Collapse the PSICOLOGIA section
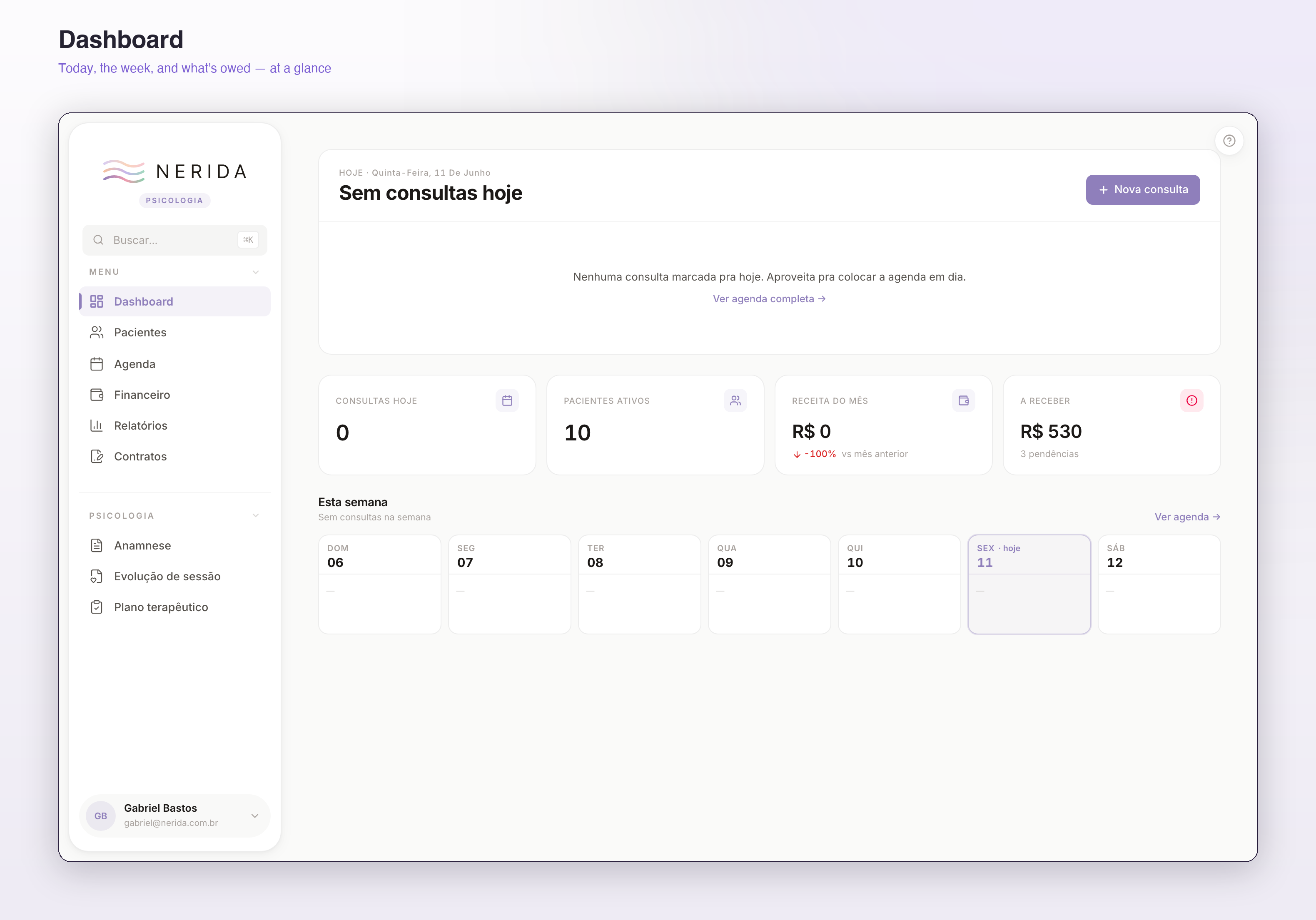The width and height of the screenshot is (1316, 920). coord(256,515)
